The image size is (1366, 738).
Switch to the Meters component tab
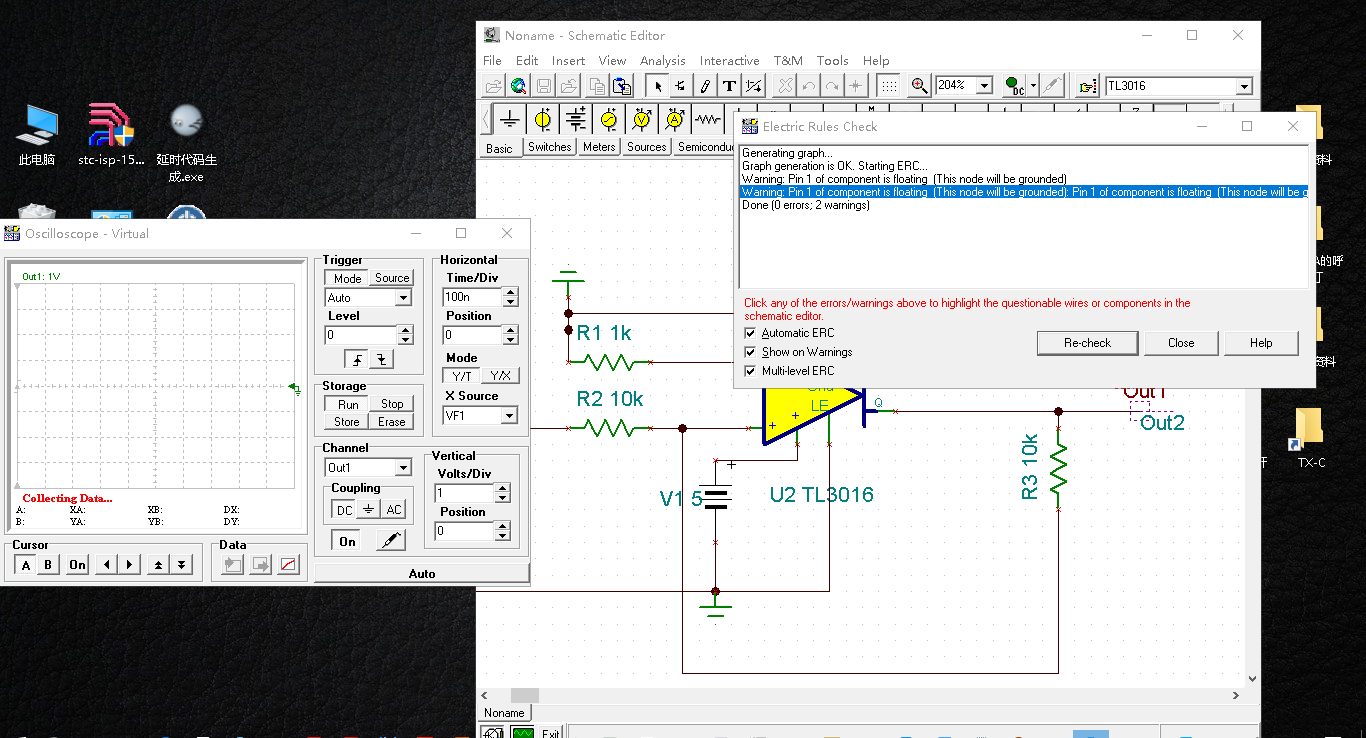[x=599, y=147]
